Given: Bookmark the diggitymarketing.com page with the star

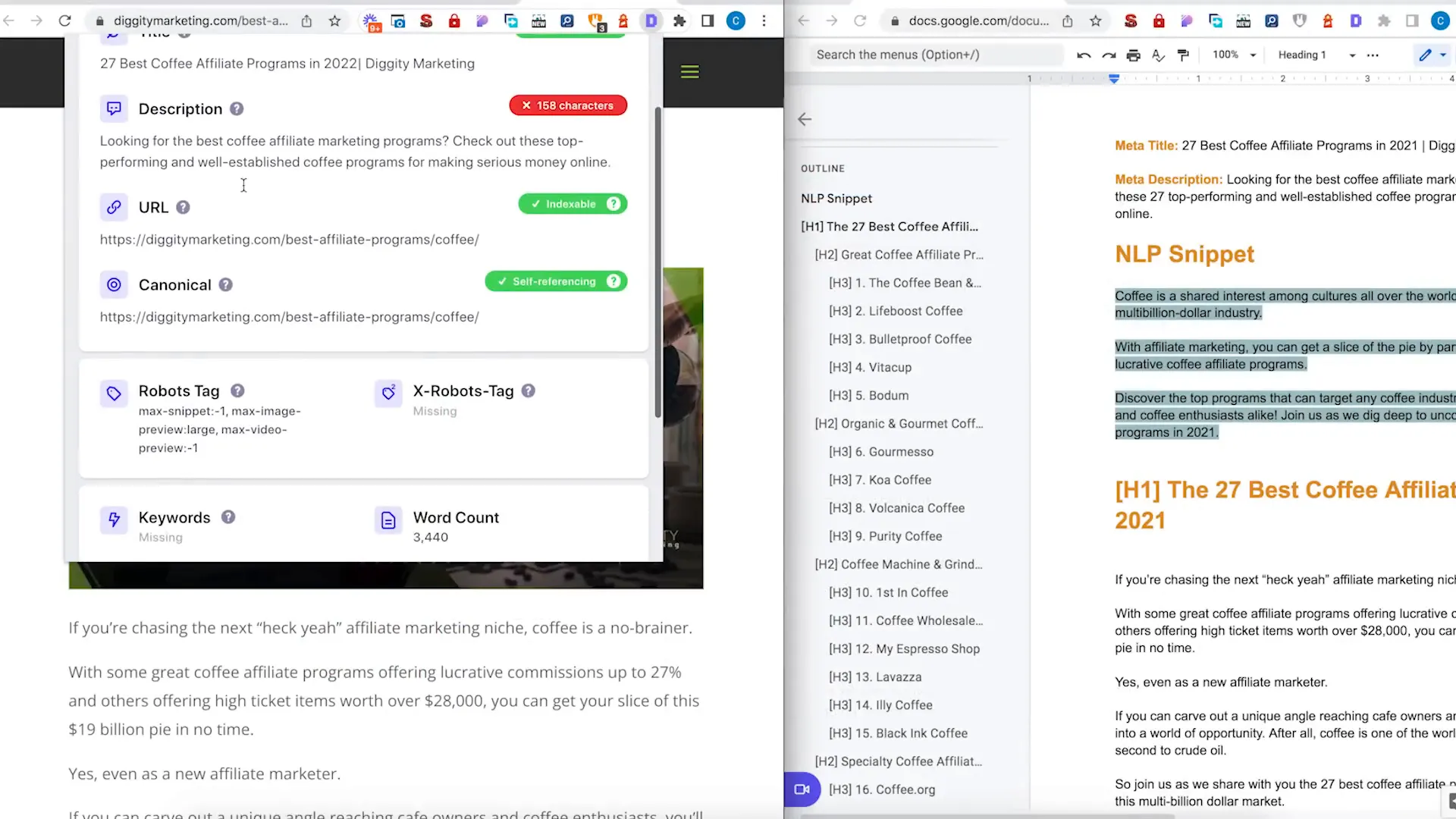Looking at the screenshot, I should 334,20.
